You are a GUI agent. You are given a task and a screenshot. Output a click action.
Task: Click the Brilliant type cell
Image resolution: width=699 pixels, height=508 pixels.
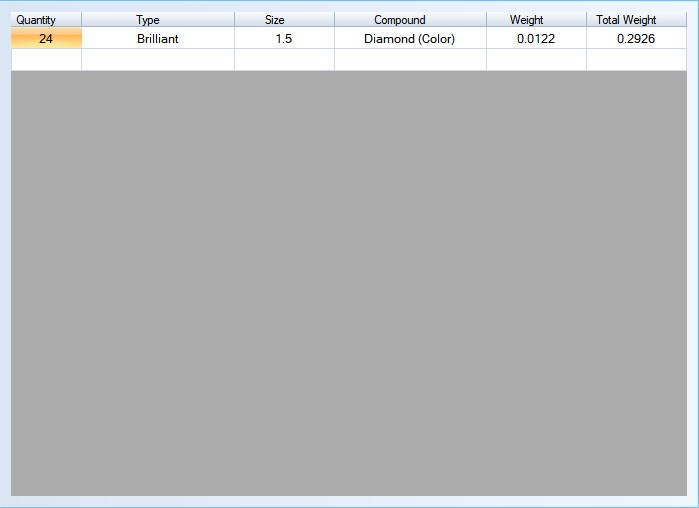158,39
